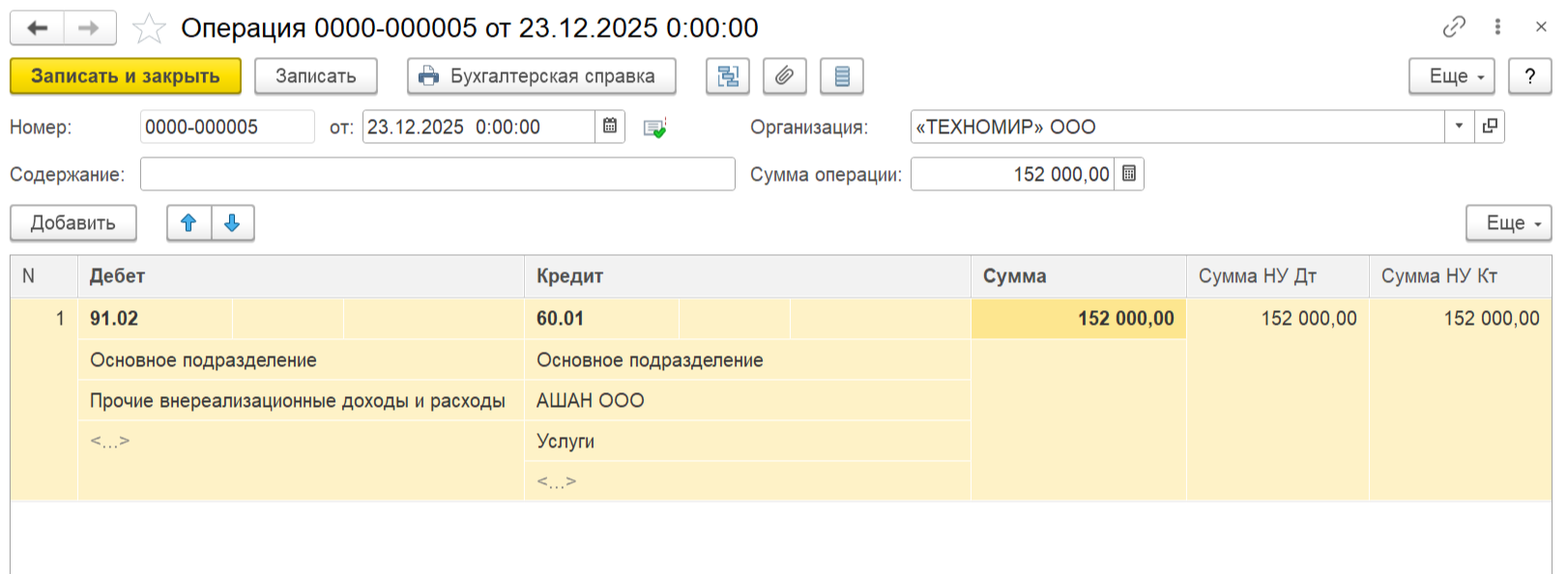Viewport: 1568px width, 574px height.
Task: Expand the Организация dropdown list
Action: click(1459, 127)
